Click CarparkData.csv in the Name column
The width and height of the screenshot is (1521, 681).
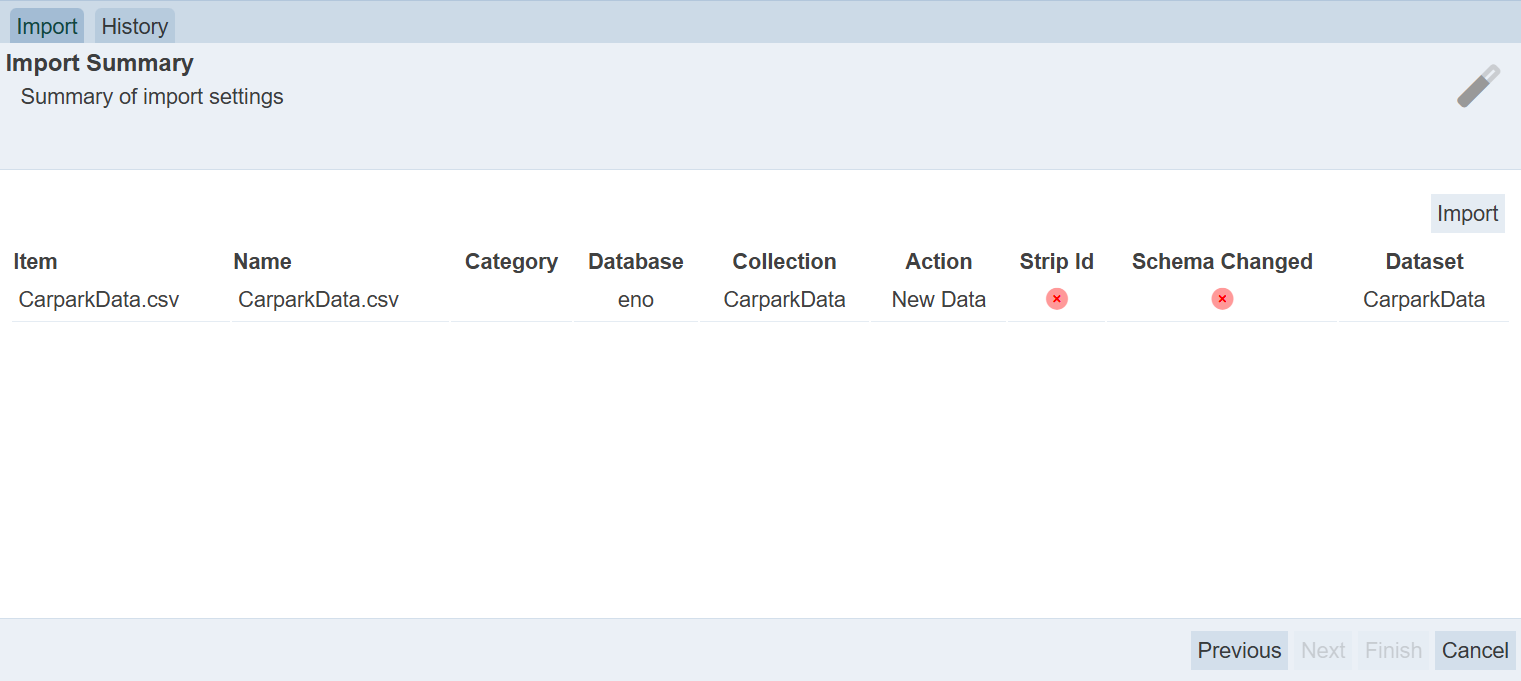tap(318, 300)
